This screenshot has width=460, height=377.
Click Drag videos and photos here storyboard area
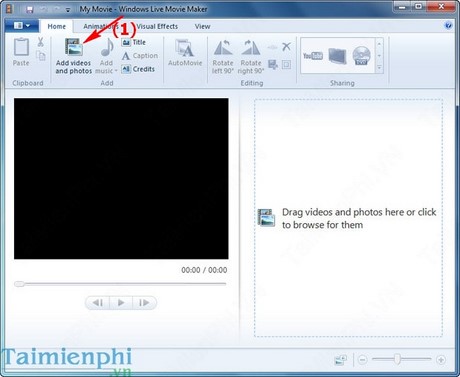[348, 218]
